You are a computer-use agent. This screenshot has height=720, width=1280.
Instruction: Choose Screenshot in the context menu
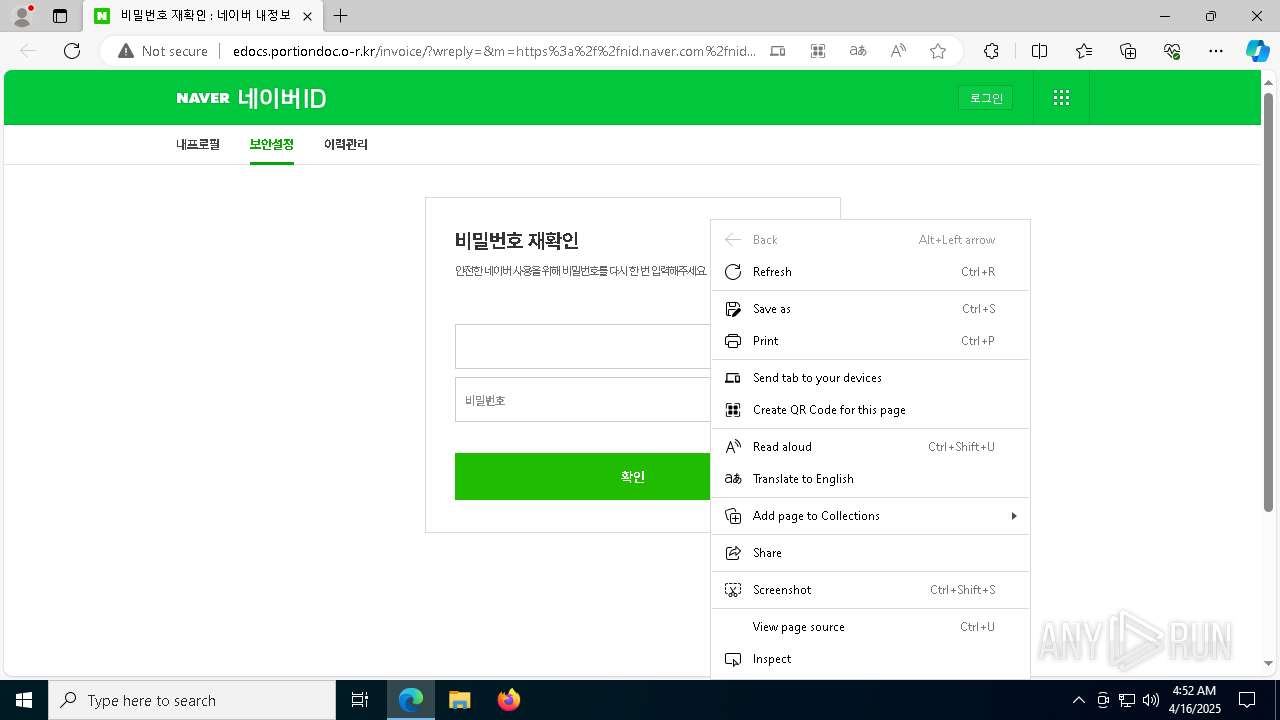pos(870,590)
